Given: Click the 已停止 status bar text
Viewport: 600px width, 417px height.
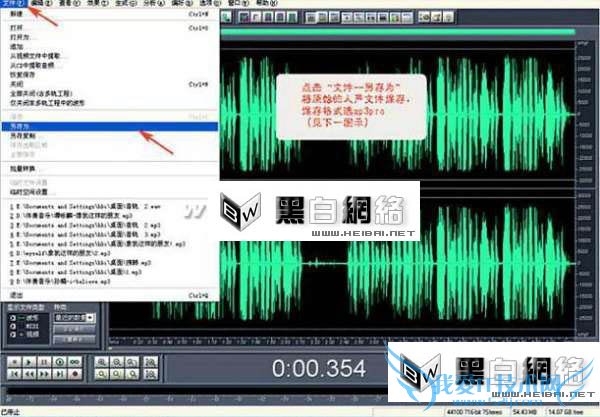Looking at the screenshot, I should coord(11,412).
